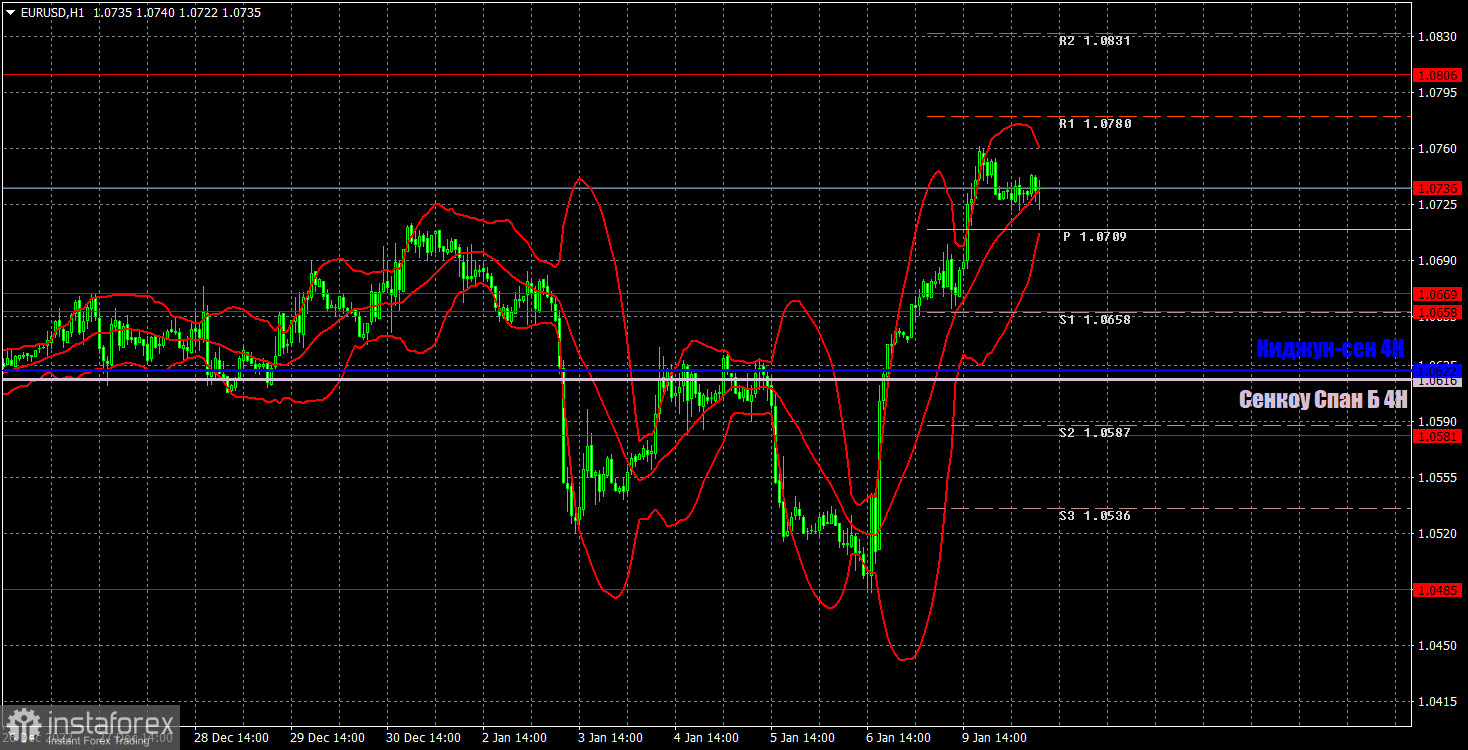Click the 28 Dec 14:00 time label
This screenshot has height=750, width=1468.
coord(230,738)
